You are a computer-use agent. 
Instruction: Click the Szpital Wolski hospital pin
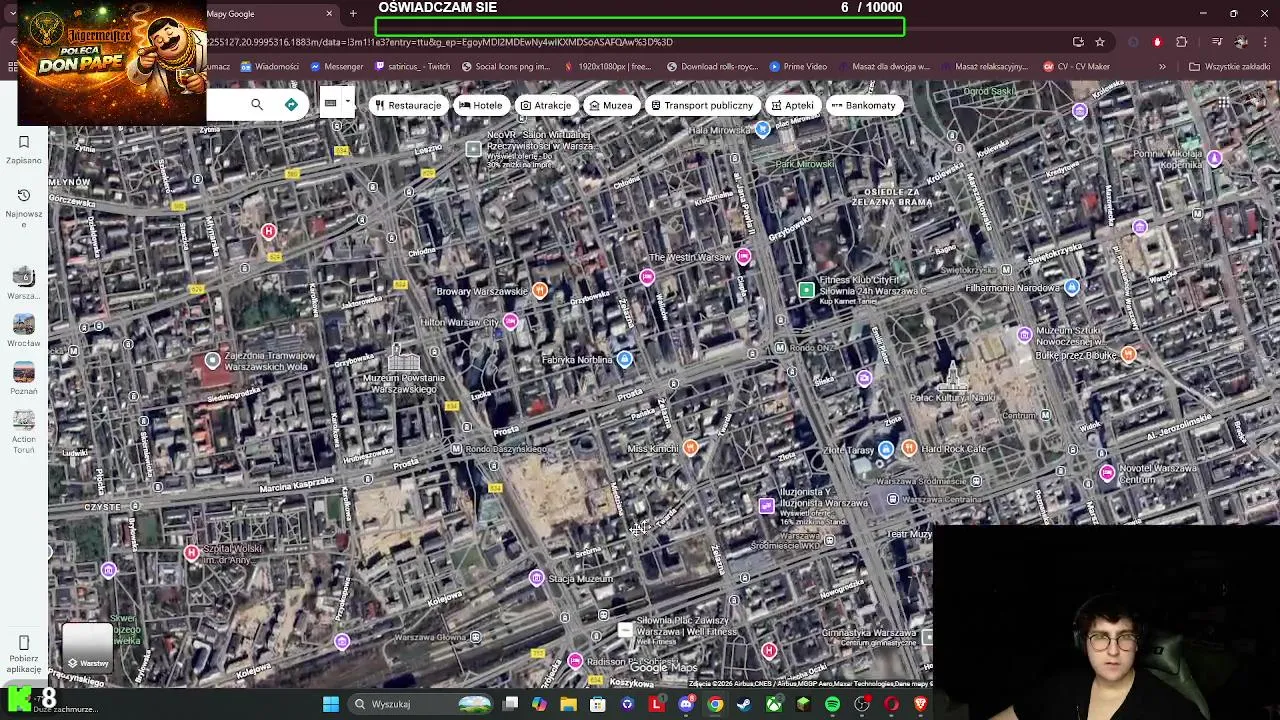pos(192,552)
